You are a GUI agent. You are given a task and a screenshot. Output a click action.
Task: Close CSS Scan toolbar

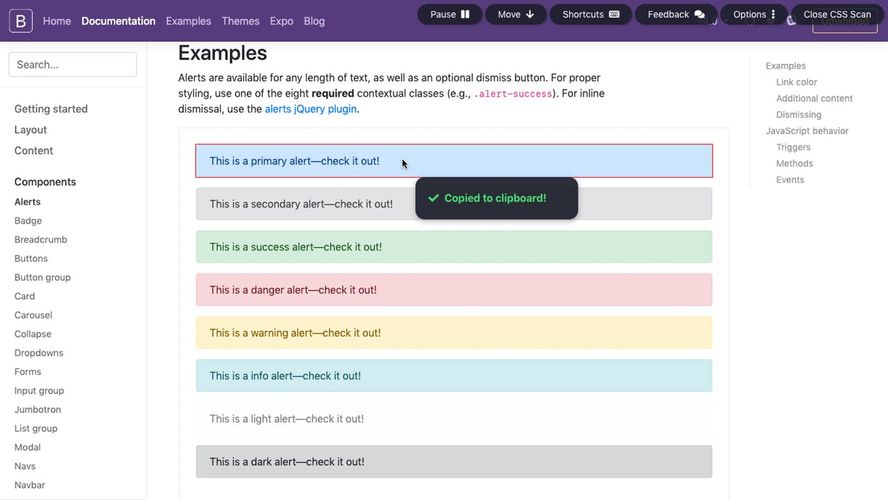837,15
